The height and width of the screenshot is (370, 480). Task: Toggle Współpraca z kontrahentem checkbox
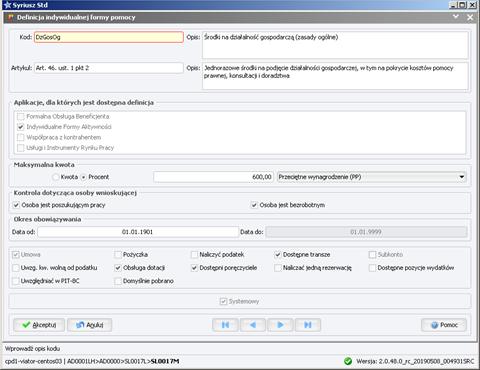21,137
